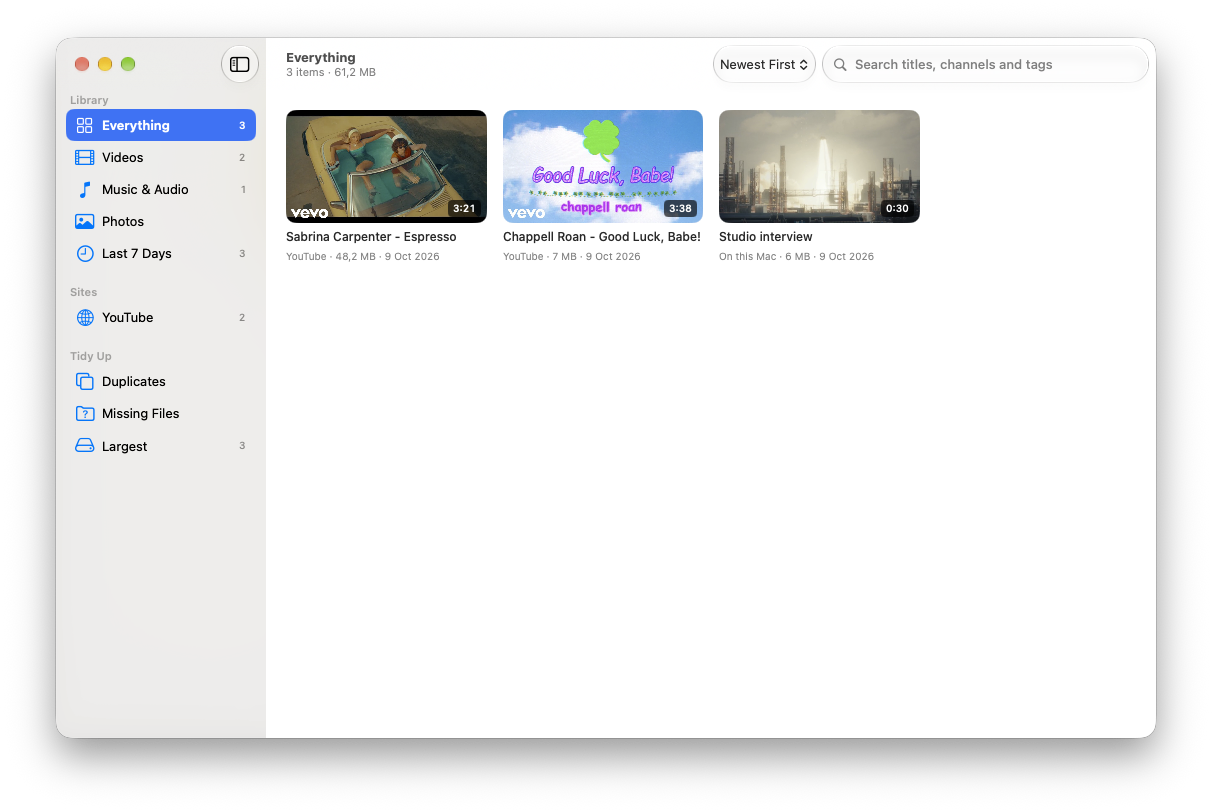Click the 3:21 duration badge

tap(464, 209)
